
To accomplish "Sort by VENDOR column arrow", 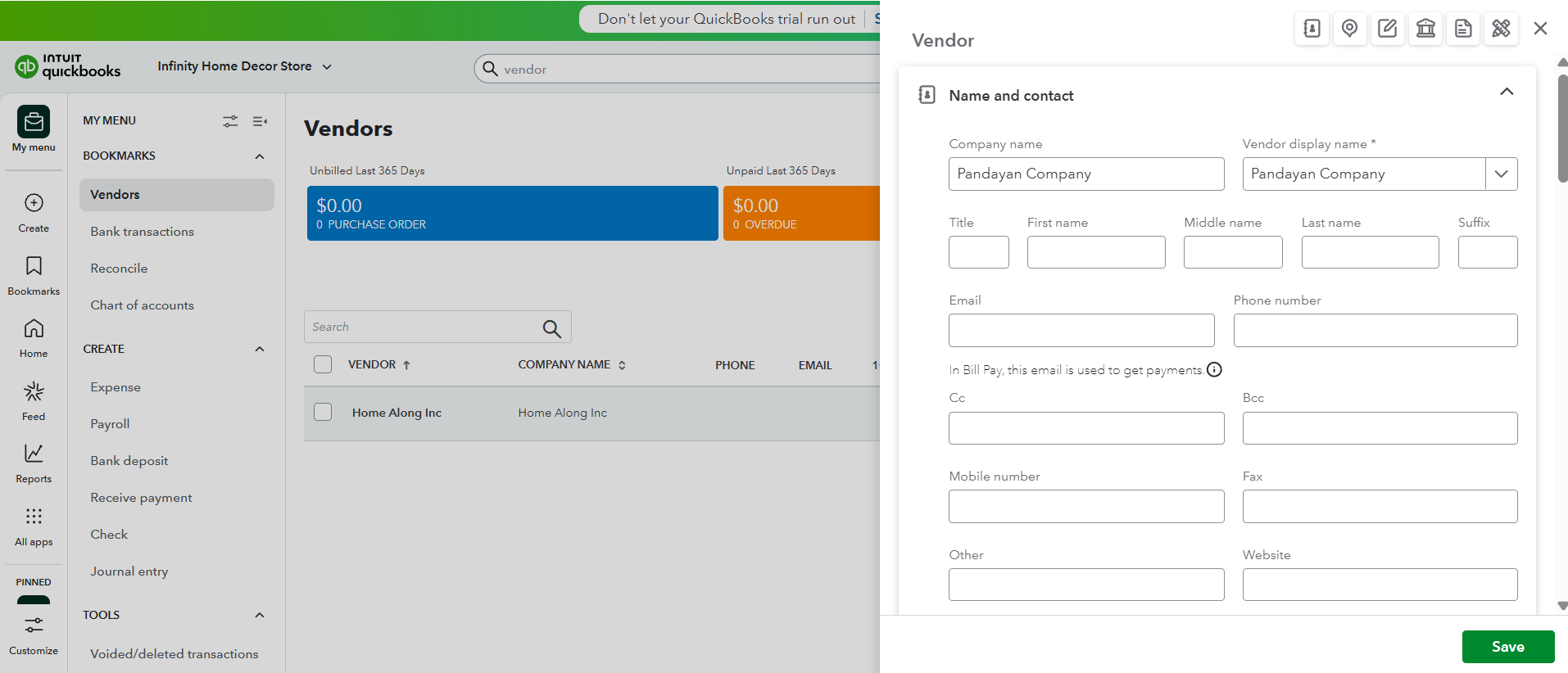I will pyautogui.click(x=406, y=365).
